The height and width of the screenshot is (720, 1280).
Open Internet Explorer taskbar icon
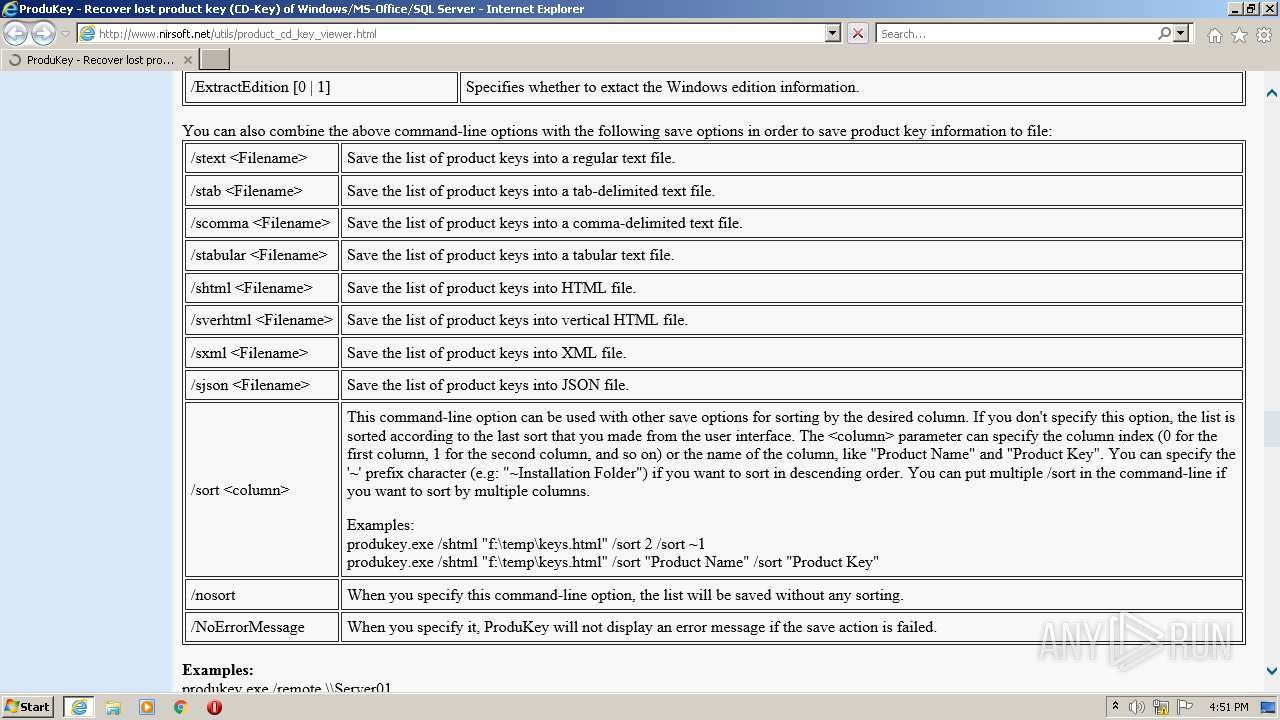click(x=79, y=707)
